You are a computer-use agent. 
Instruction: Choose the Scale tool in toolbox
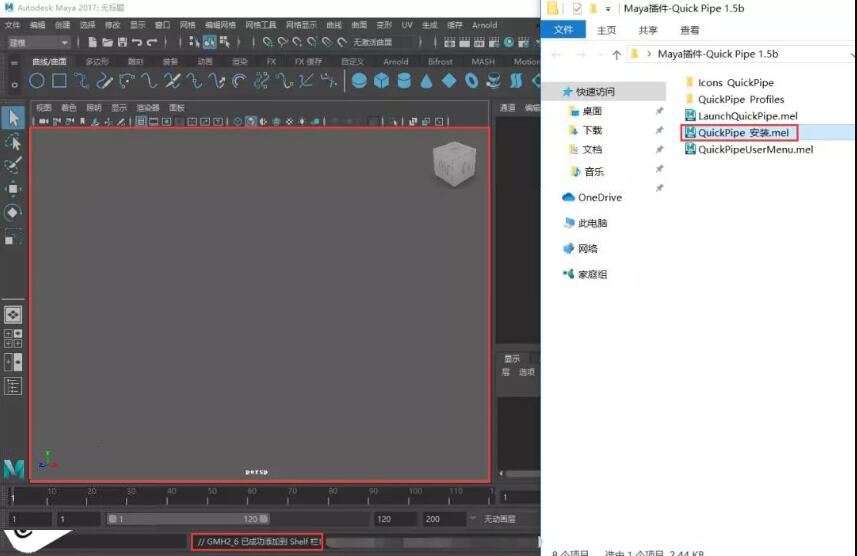[13, 236]
